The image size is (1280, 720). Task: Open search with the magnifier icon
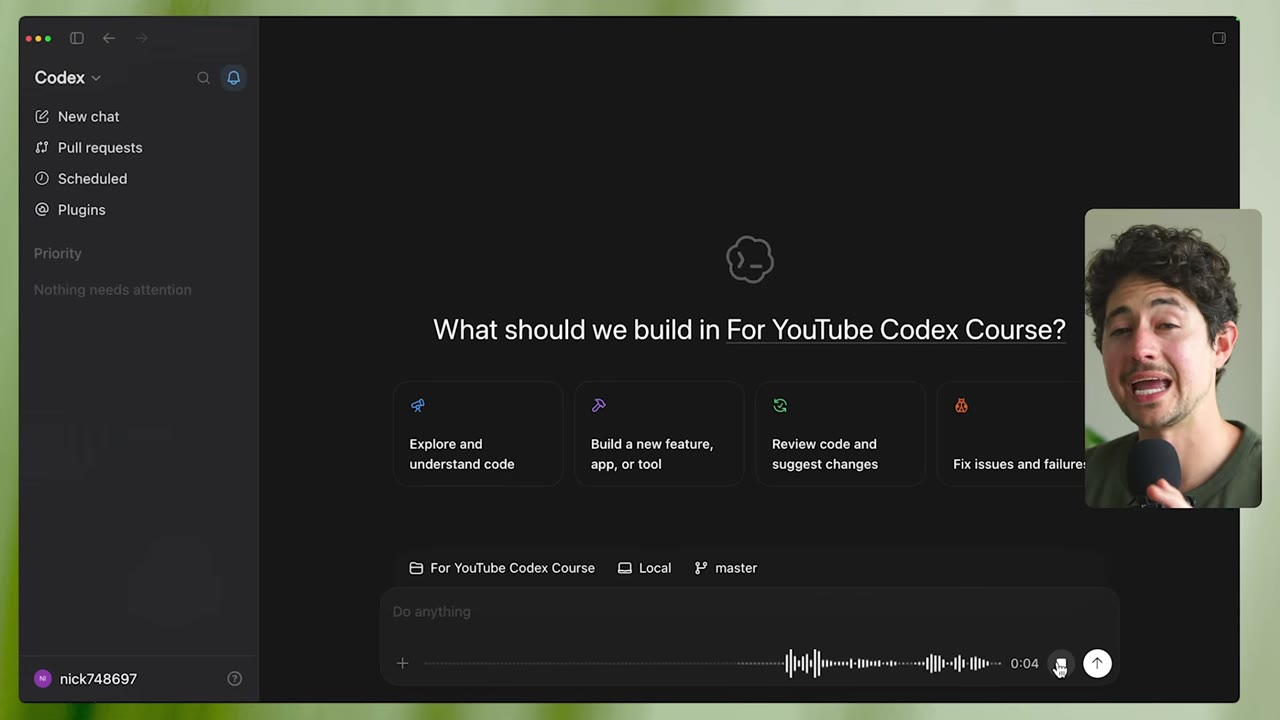pos(203,78)
